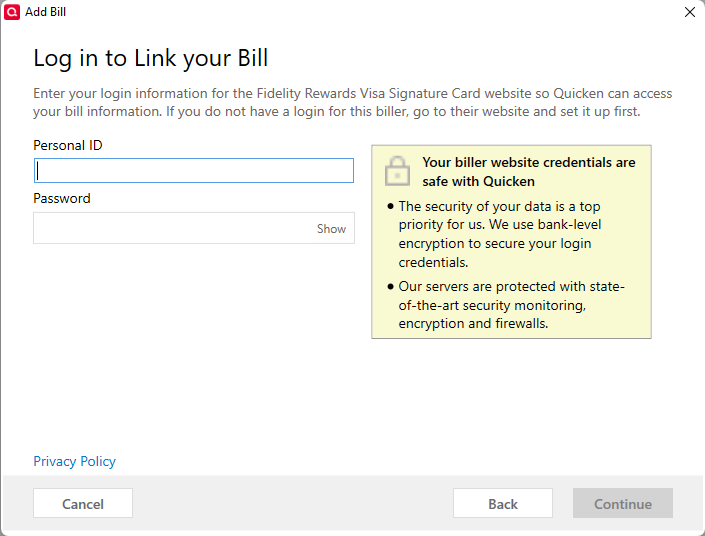The height and width of the screenshot is (536, 705).
Task: Click the Password label text
Action: [62, 198]
